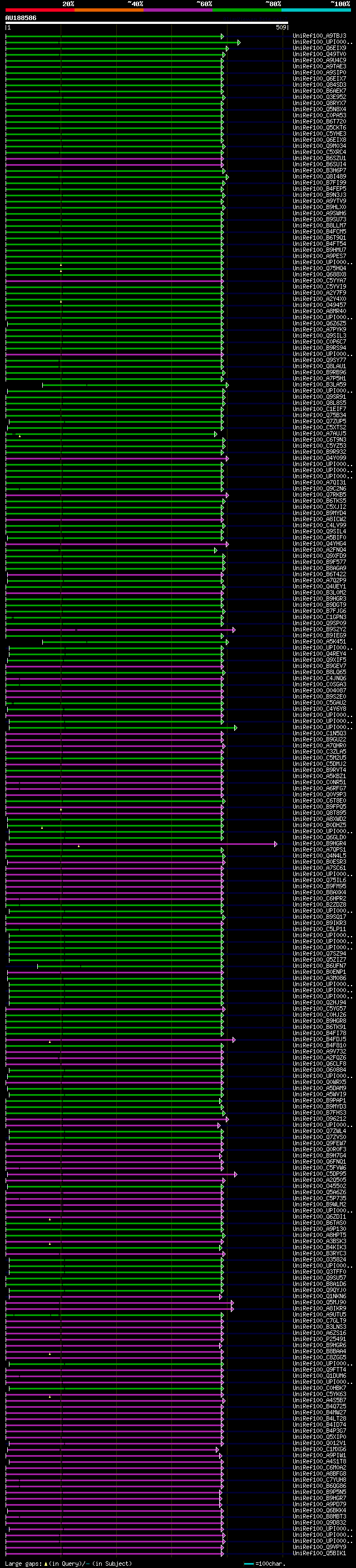Open hit UniRef100_B6AEK7

[319, 91]
